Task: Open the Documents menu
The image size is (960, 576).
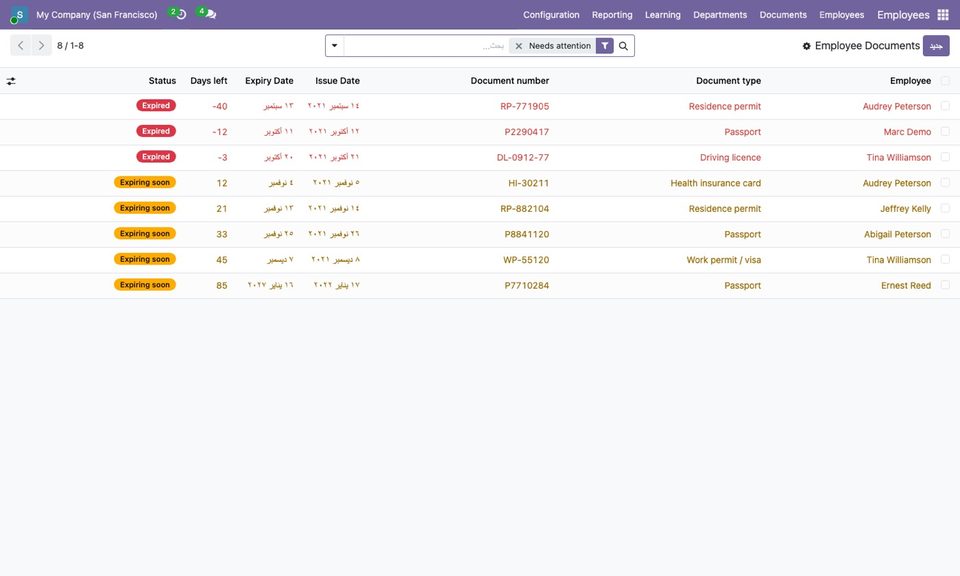Action: [x=783, y=15]
